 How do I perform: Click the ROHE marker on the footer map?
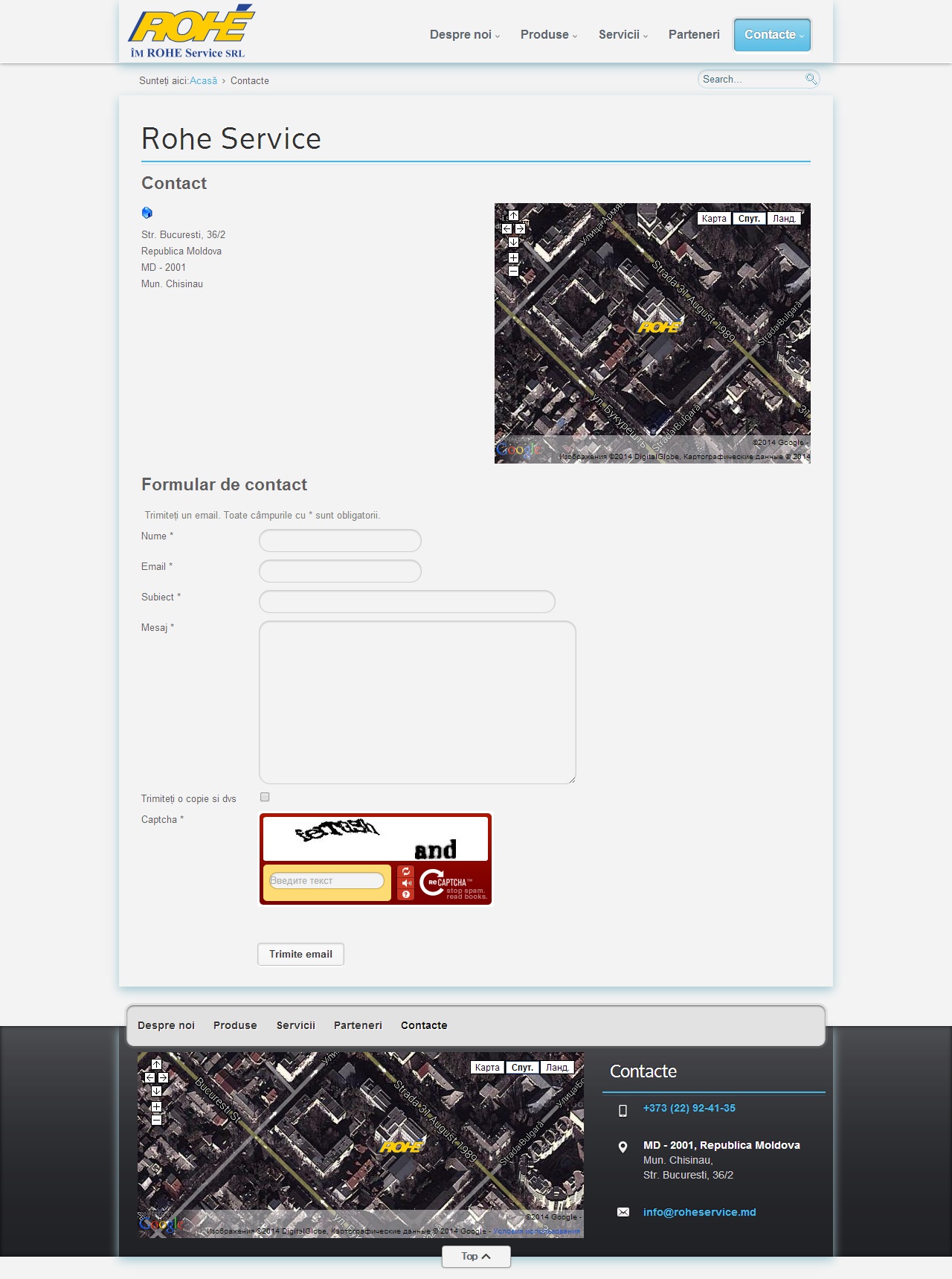pos(402,1147)
